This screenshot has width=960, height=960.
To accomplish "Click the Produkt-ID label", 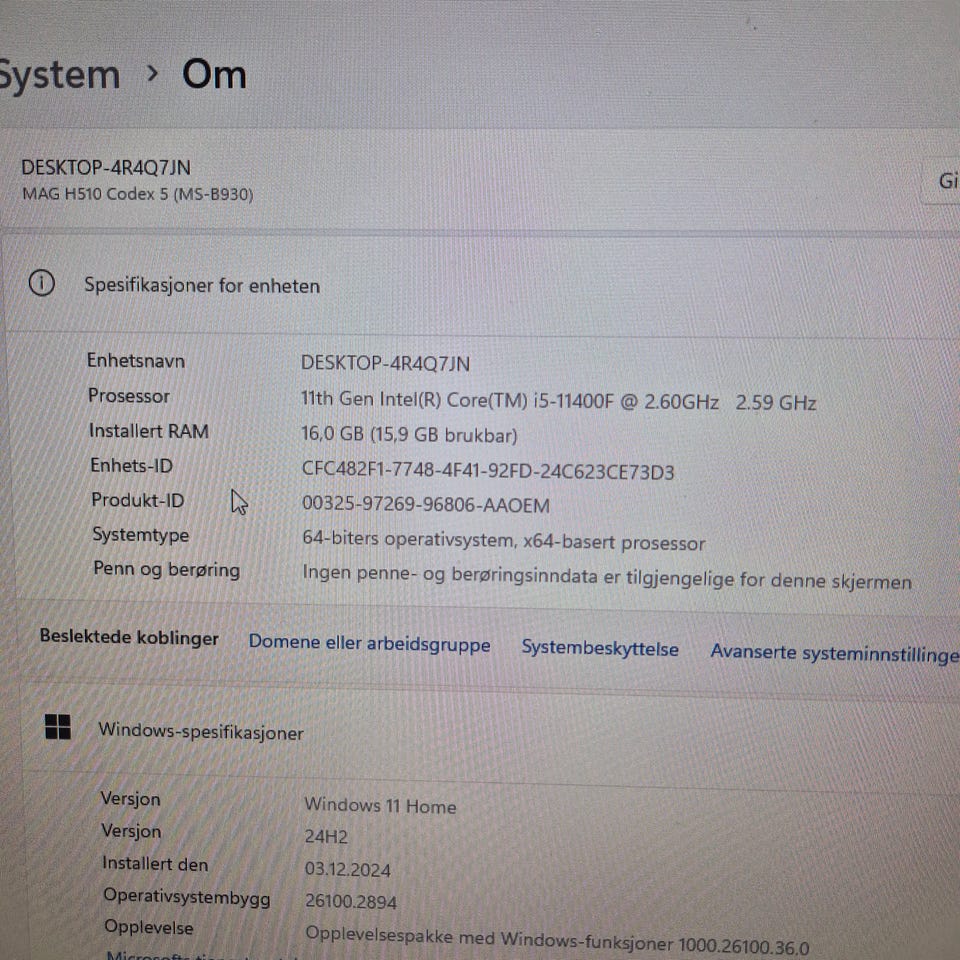I will click(137, 500).
